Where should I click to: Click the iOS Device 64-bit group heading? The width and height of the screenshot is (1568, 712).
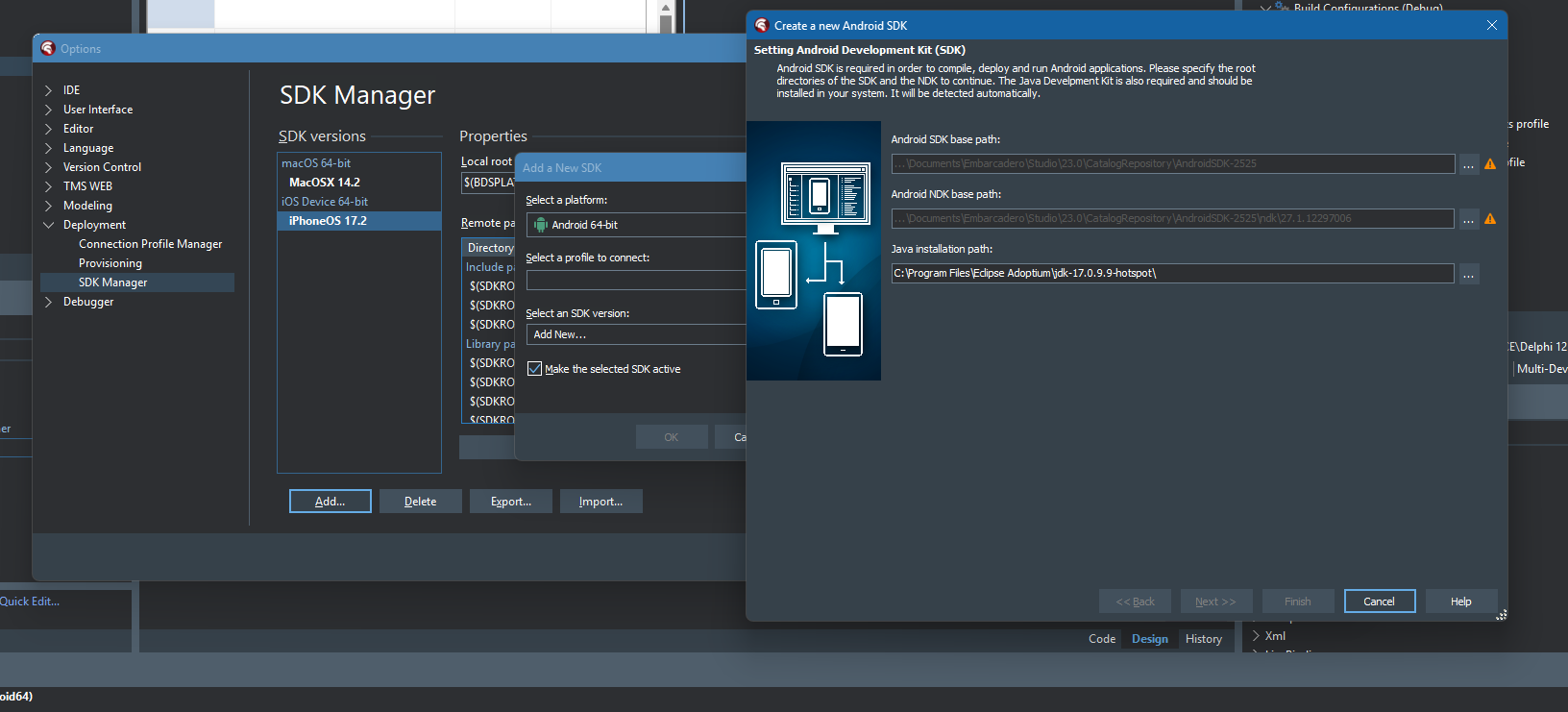(x=325, y=202)
